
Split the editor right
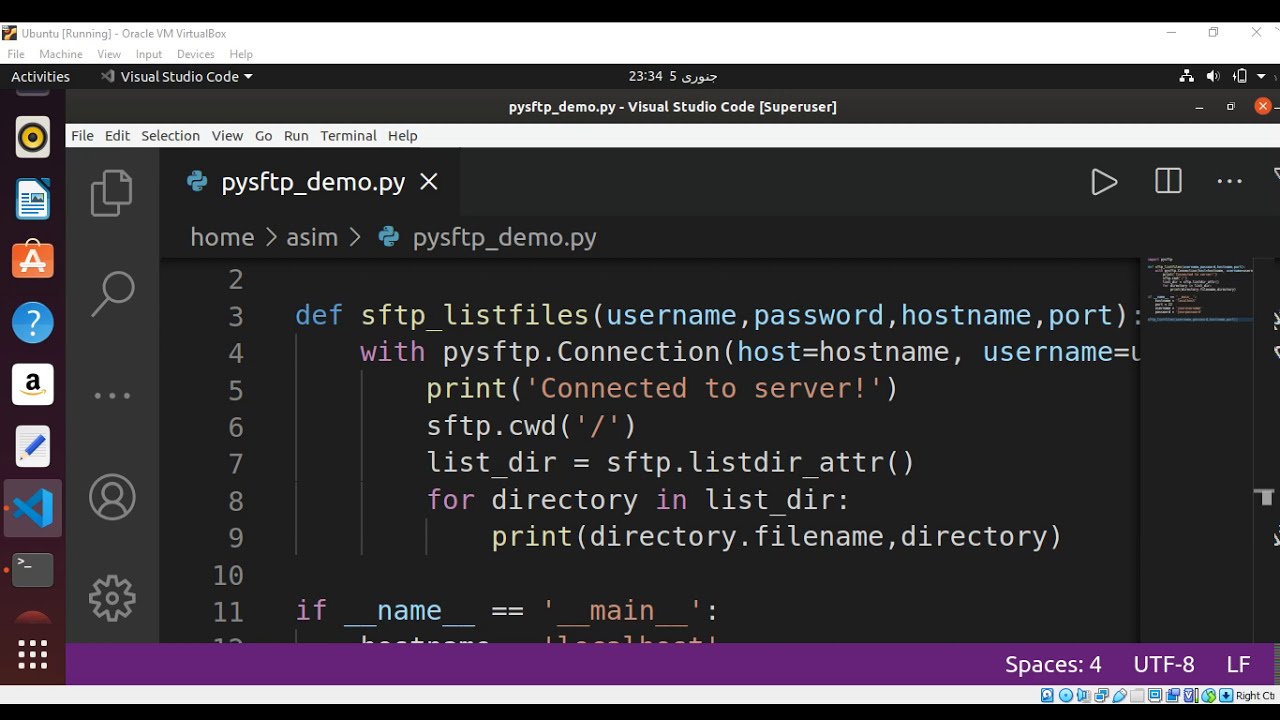(x=1168, y=182)
